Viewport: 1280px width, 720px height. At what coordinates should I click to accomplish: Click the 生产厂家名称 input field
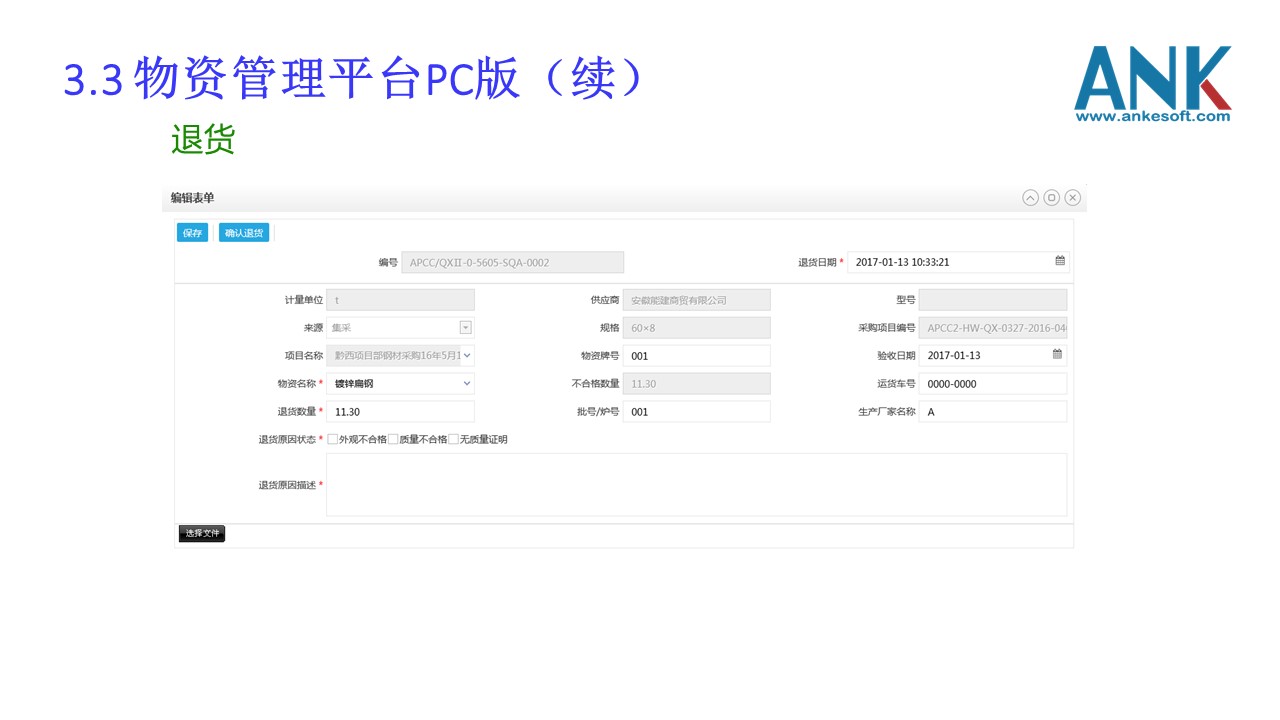[992, 411]
